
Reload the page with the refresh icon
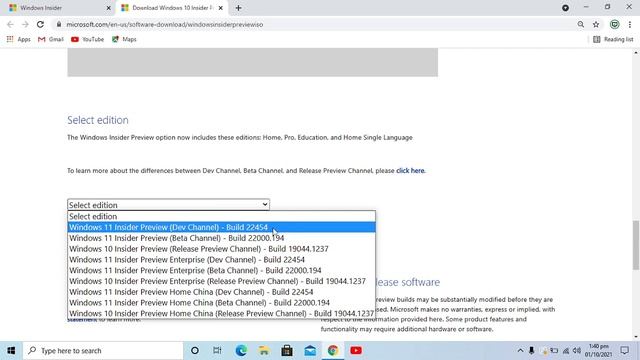[x=40, y=24]
